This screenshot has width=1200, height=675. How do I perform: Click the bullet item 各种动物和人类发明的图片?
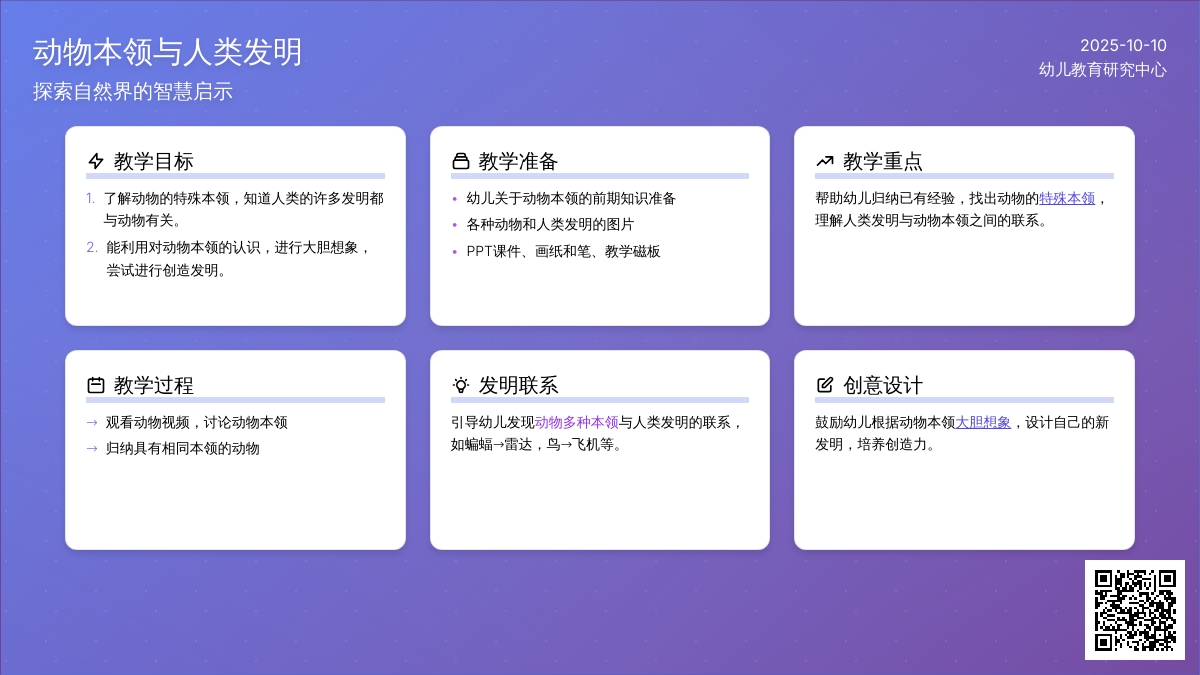tap(550, 224)
